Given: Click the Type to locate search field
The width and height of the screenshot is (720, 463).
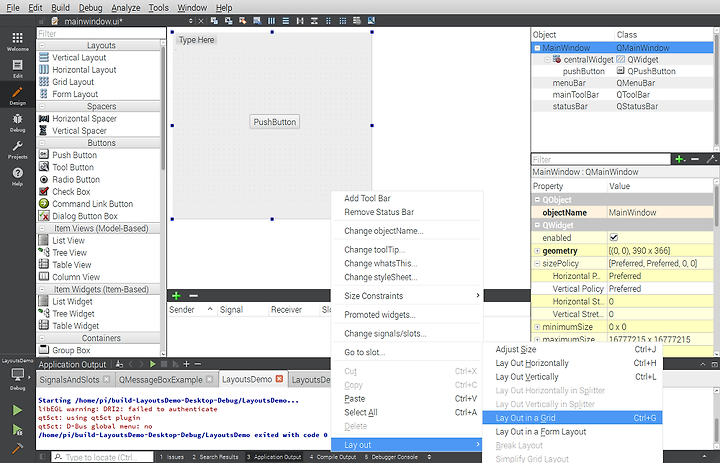Looking at the screenshot, I should [x=103, y=457].
